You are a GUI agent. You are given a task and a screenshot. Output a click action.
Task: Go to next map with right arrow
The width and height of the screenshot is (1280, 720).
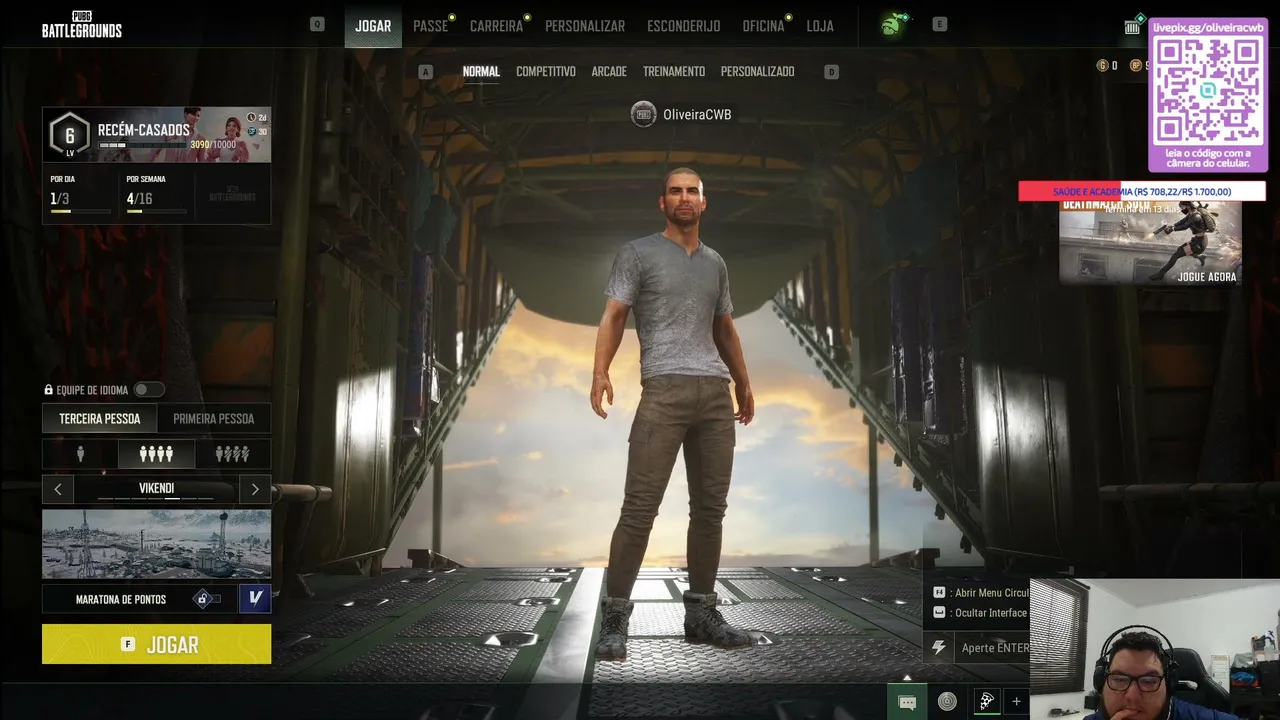click(x=255, y=489)
